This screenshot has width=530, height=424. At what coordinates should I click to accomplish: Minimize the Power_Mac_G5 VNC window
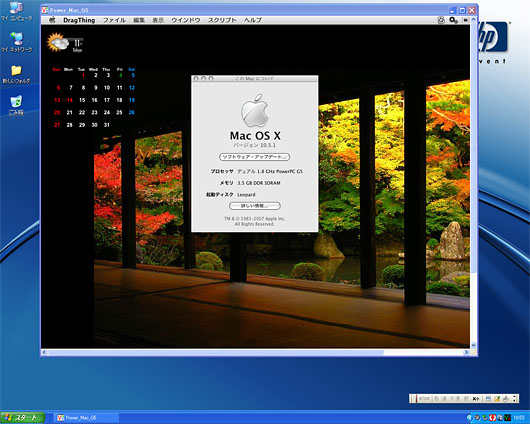pos(453,10)
